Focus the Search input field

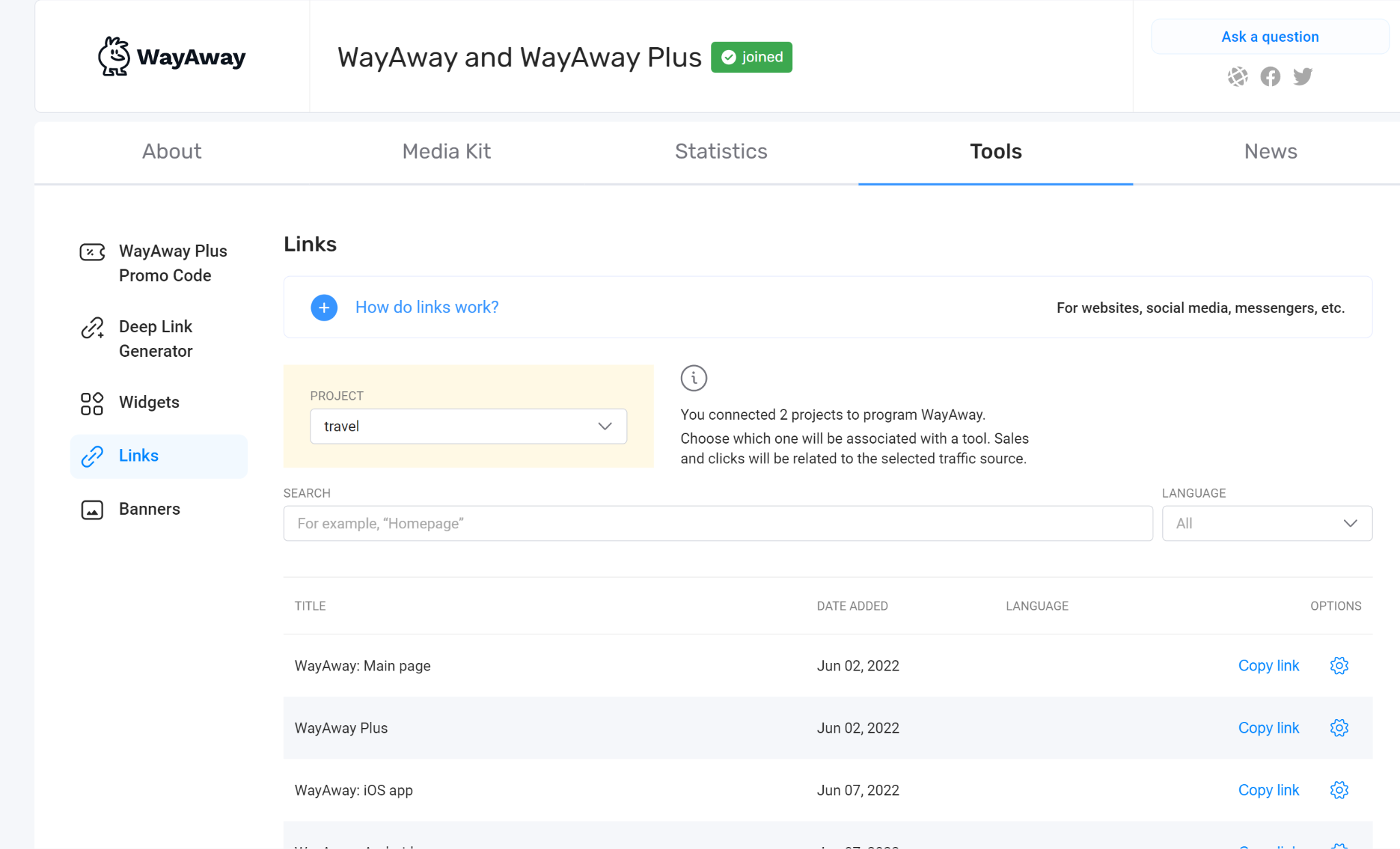718,524
